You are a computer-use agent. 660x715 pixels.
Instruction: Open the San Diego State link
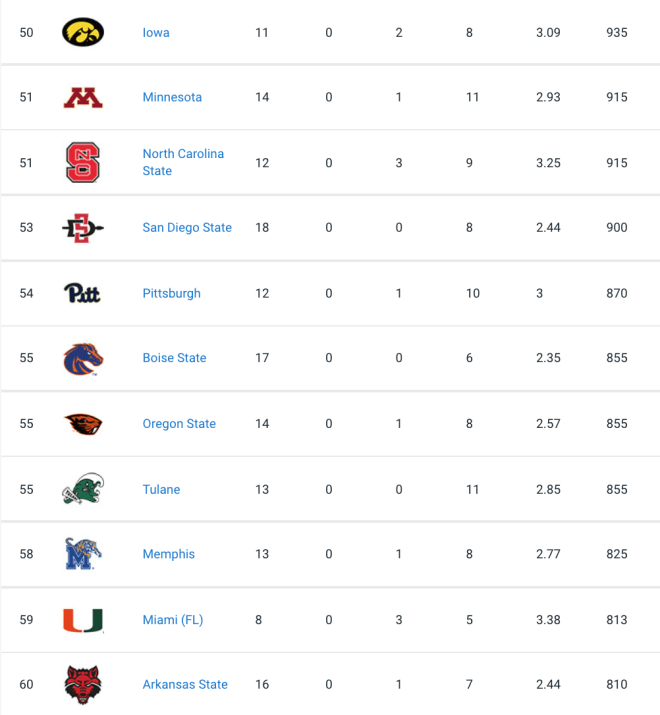point(187,228)
